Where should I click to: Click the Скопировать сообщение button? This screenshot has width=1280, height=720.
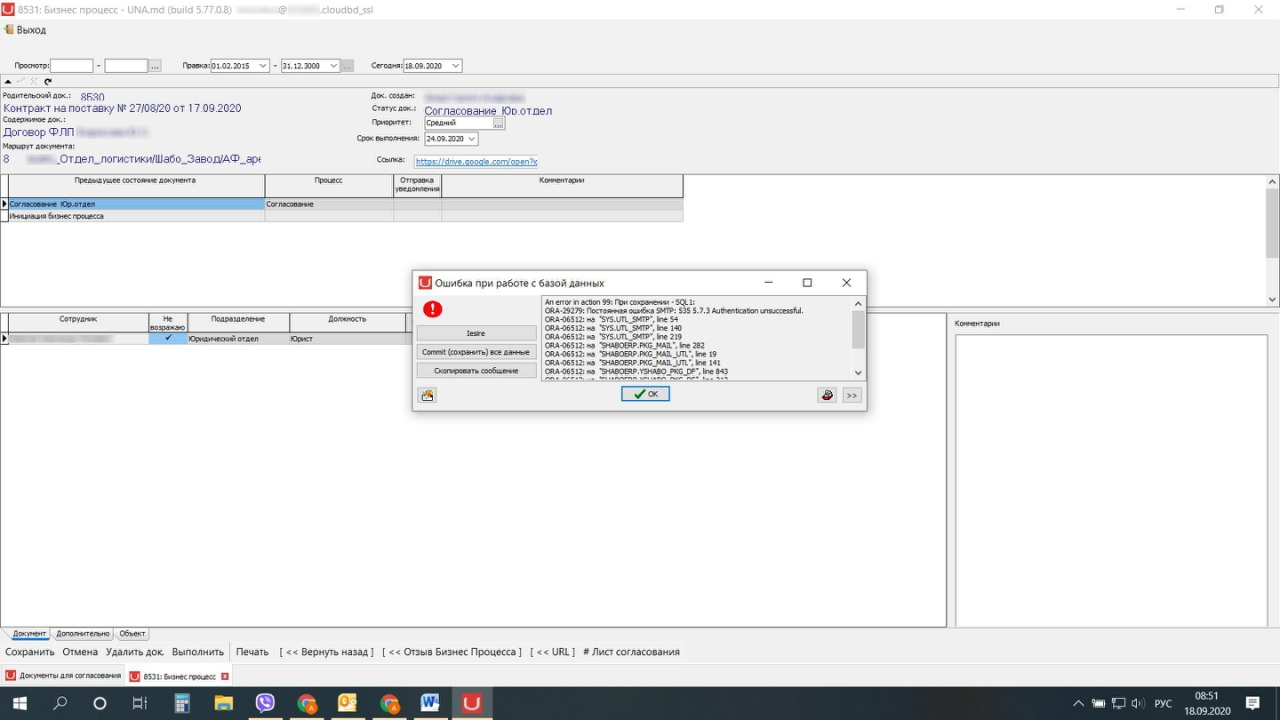click(x=476, y=370)
